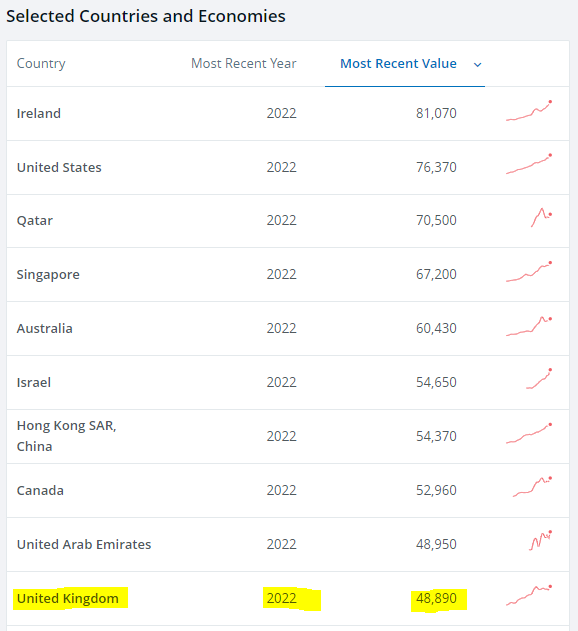The height and width of the screenshot is (631, 578).
Task: Open Ireland's sparkline trend chart
Action: (x=529, y=111)
